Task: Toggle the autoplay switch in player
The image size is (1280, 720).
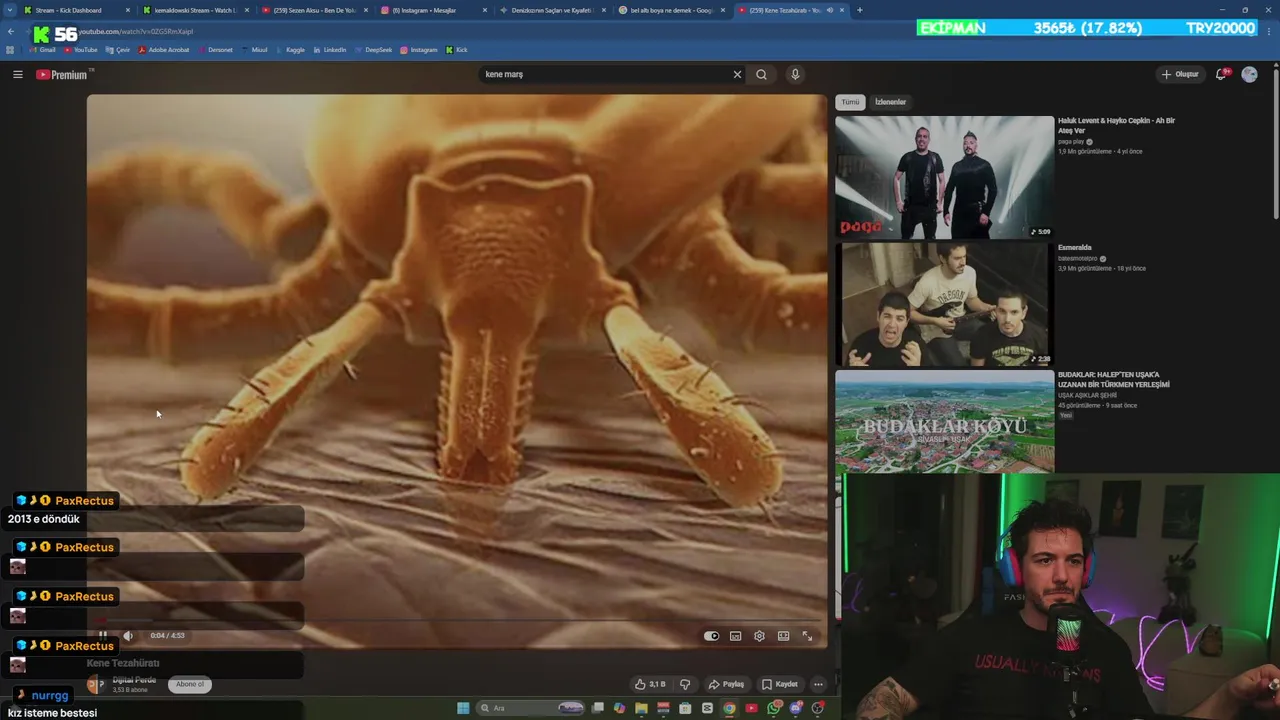Action: coord(711,636)
